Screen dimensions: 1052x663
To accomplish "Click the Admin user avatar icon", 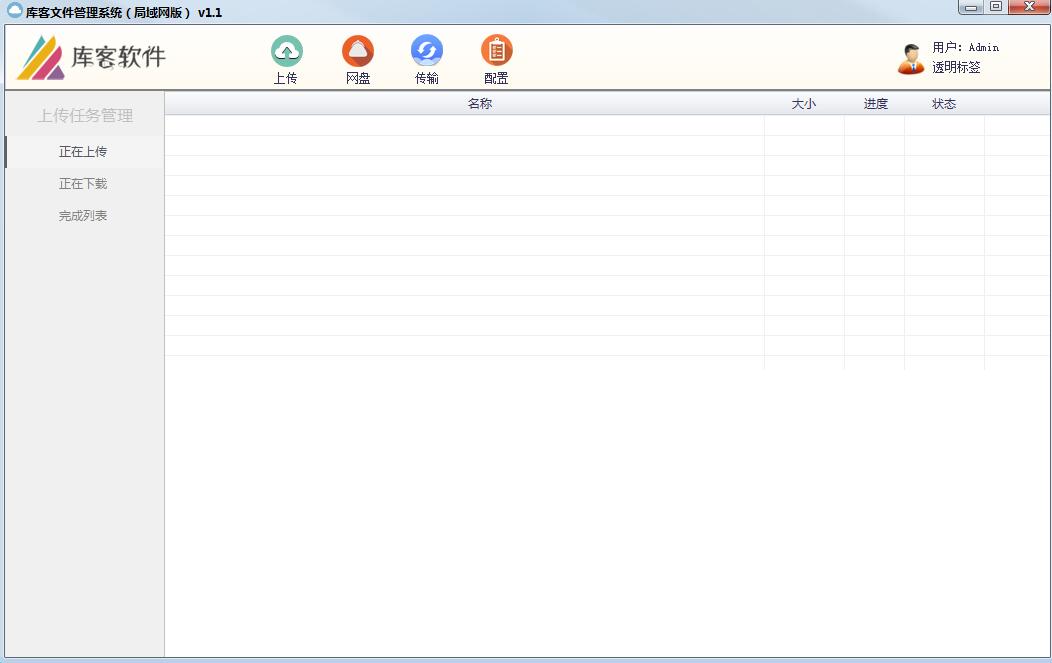I will 910,59.
